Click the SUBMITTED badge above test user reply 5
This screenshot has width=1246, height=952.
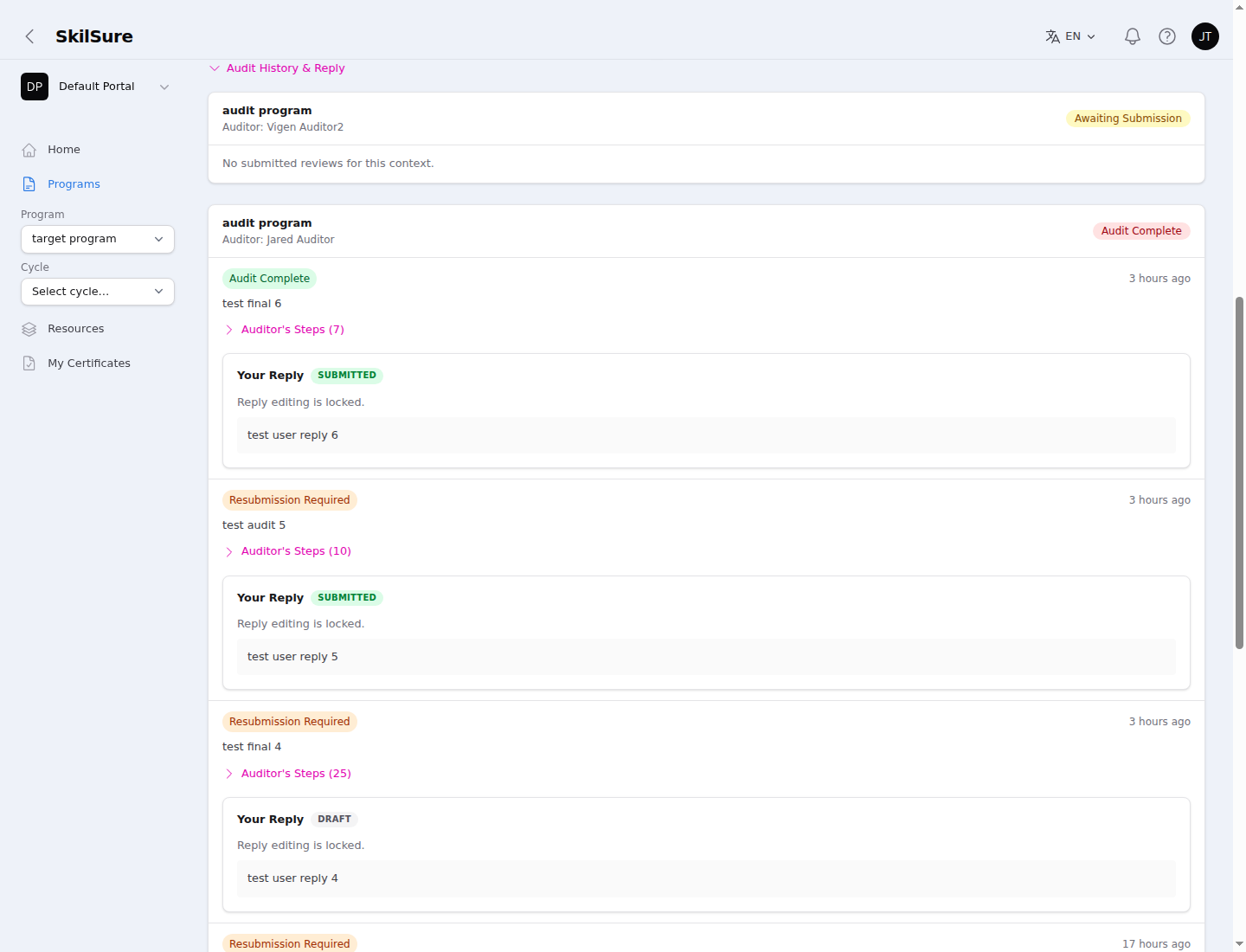click(x=347, y=598)
